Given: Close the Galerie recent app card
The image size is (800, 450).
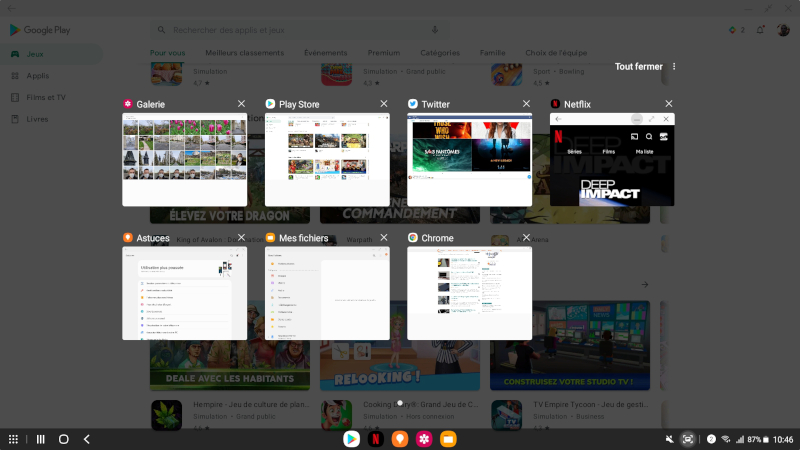Looking at the screenshot, I should tap(241, 104).
